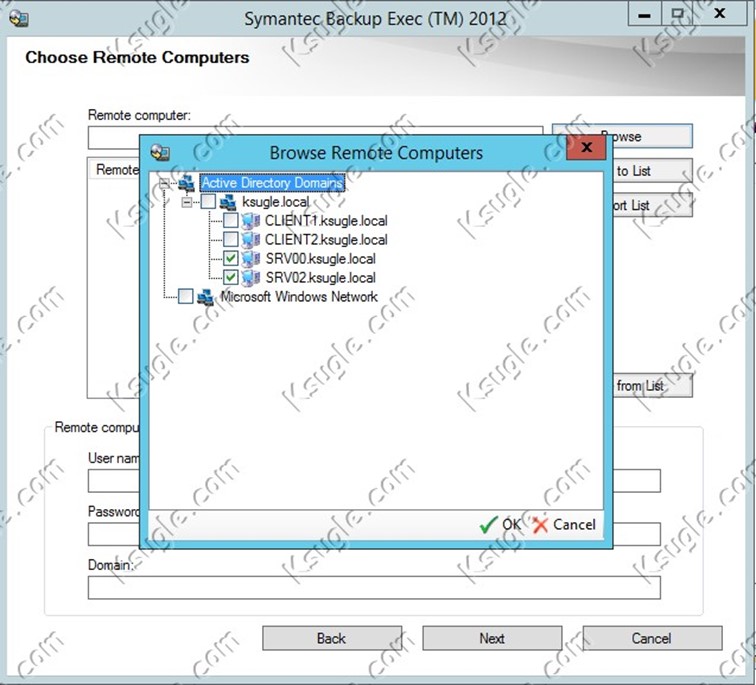
Task: Click the SRV00.ksugle.local computer icon
Action: (x=251, y=259)
